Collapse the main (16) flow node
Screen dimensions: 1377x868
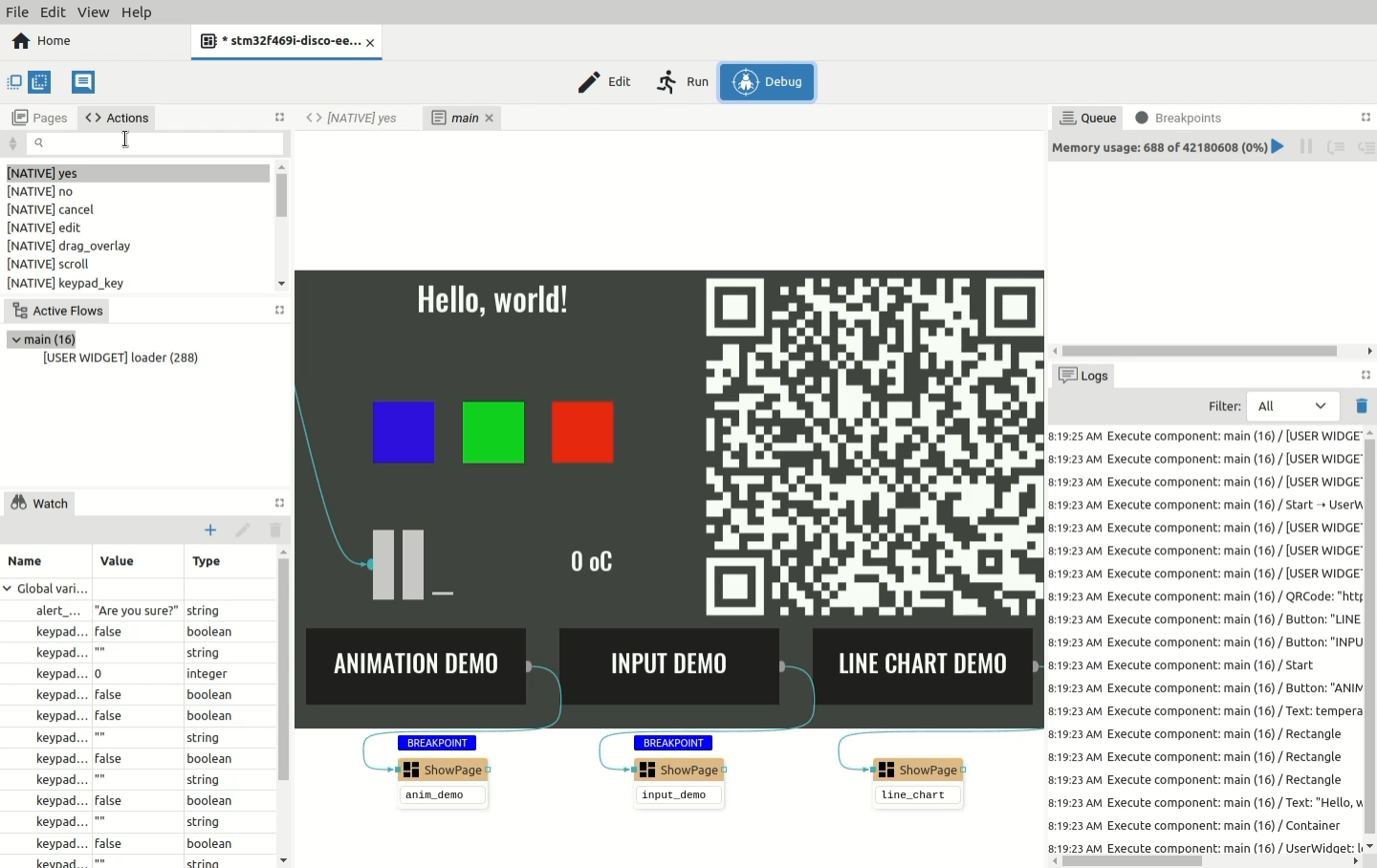tap(16, 339)
